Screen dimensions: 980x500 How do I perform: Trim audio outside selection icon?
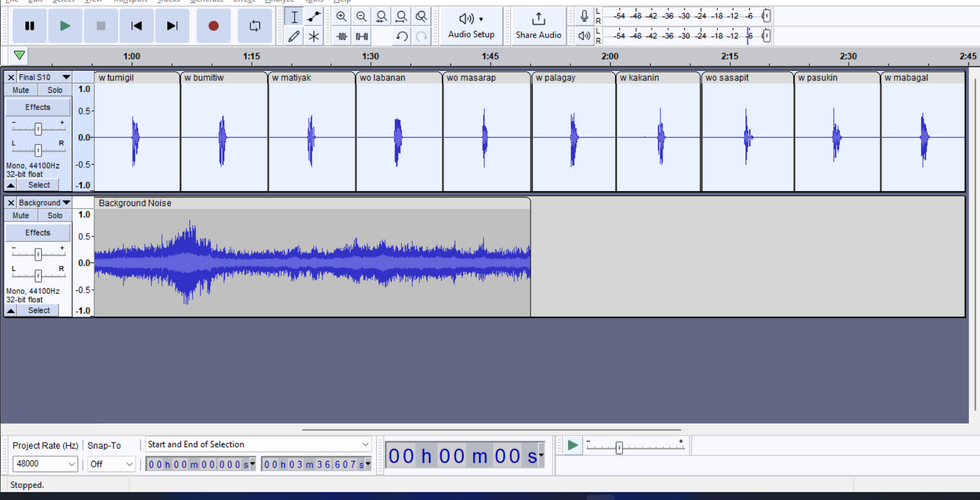tap(341, 37)
